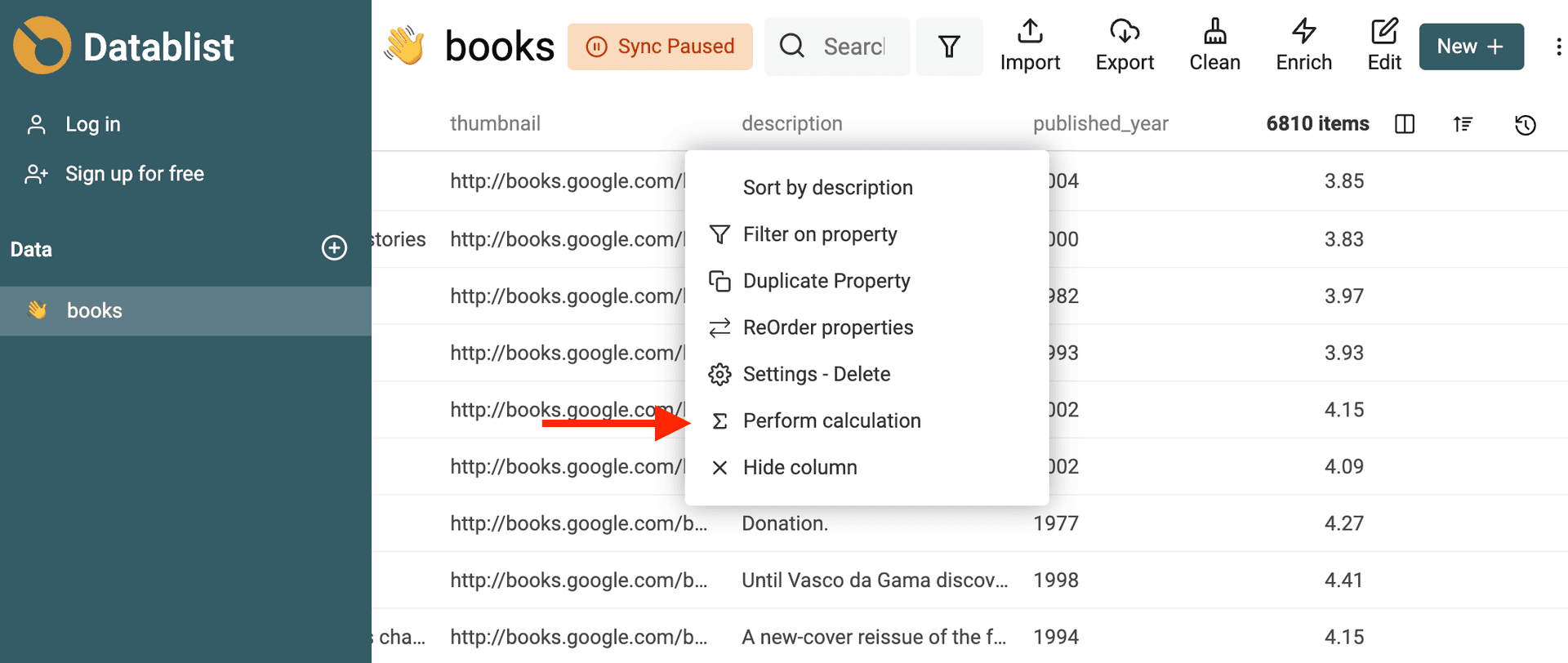This screenshot has height=663, width=1568.
Task: Toggle the column layout icon
Action: click(1405, 124)
